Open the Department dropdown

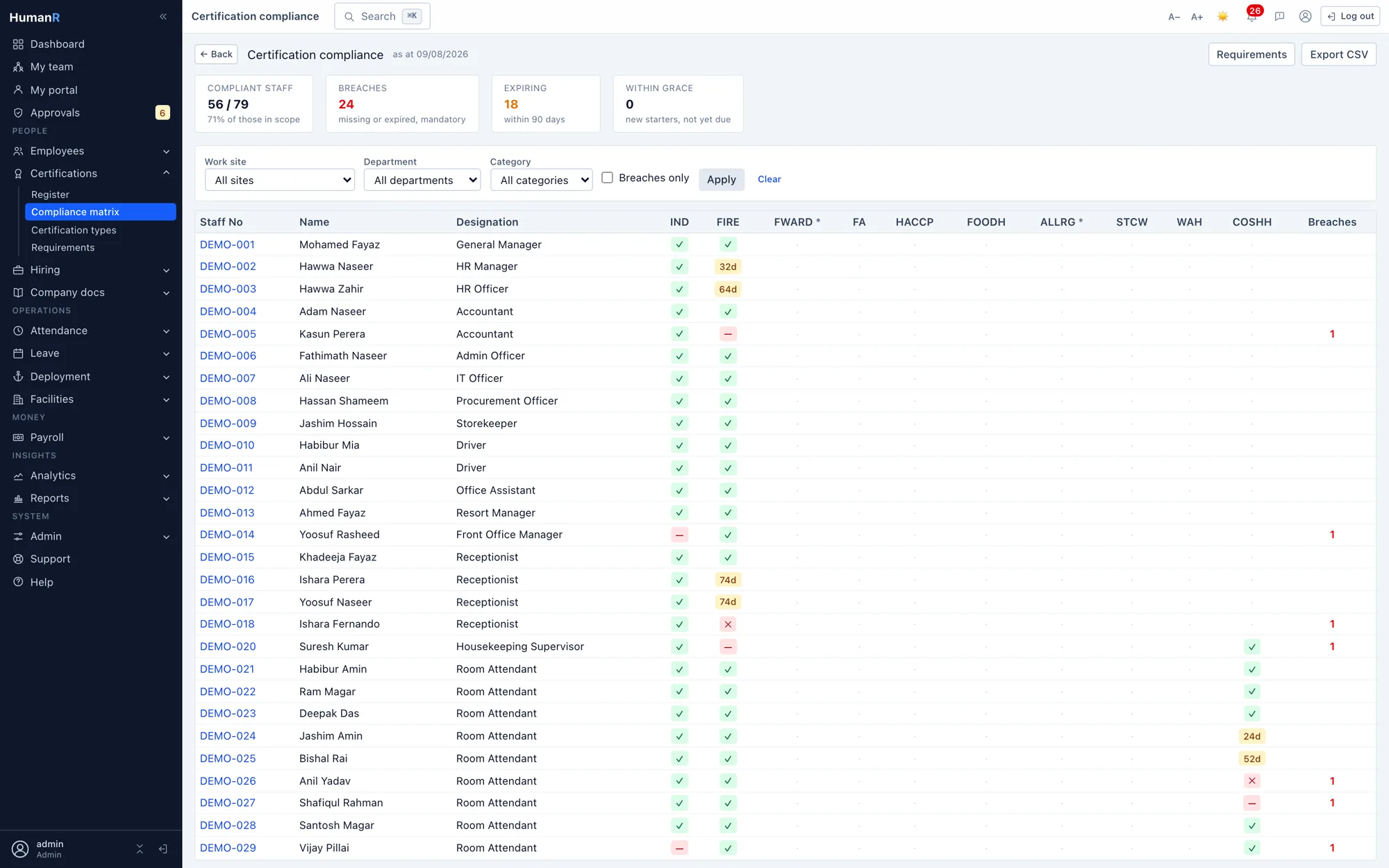click(x=422, y=180)
